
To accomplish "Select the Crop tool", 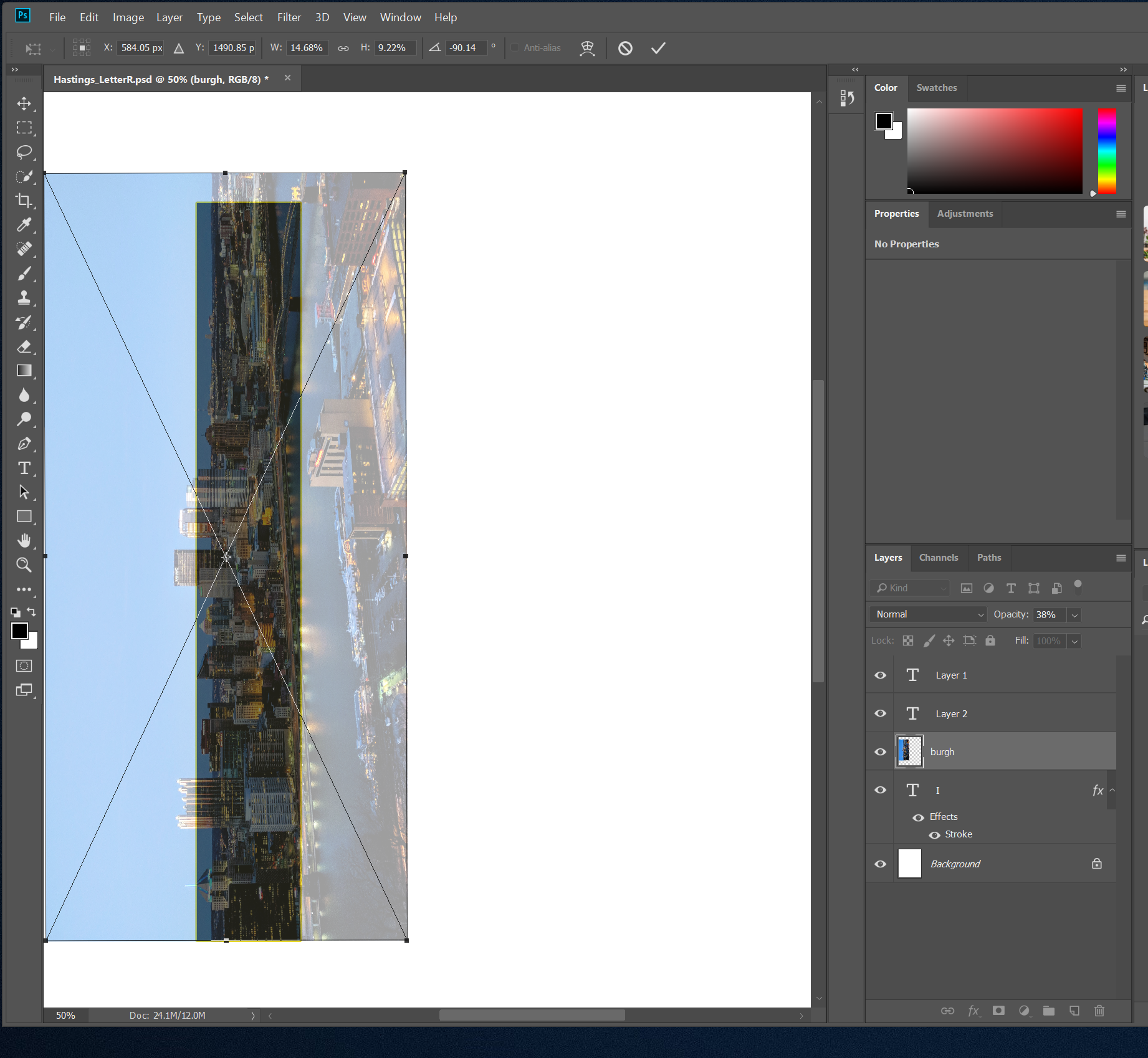I will 24,201.
